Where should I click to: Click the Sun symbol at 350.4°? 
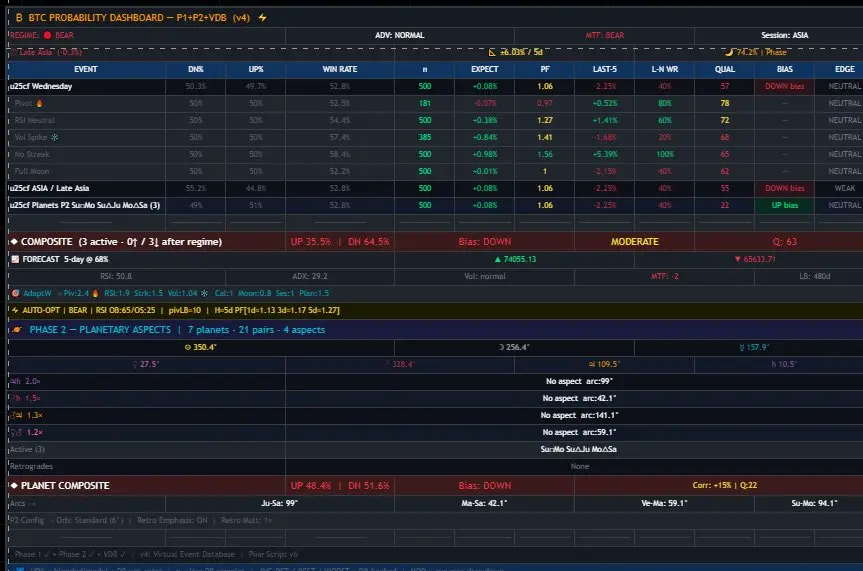188,347
